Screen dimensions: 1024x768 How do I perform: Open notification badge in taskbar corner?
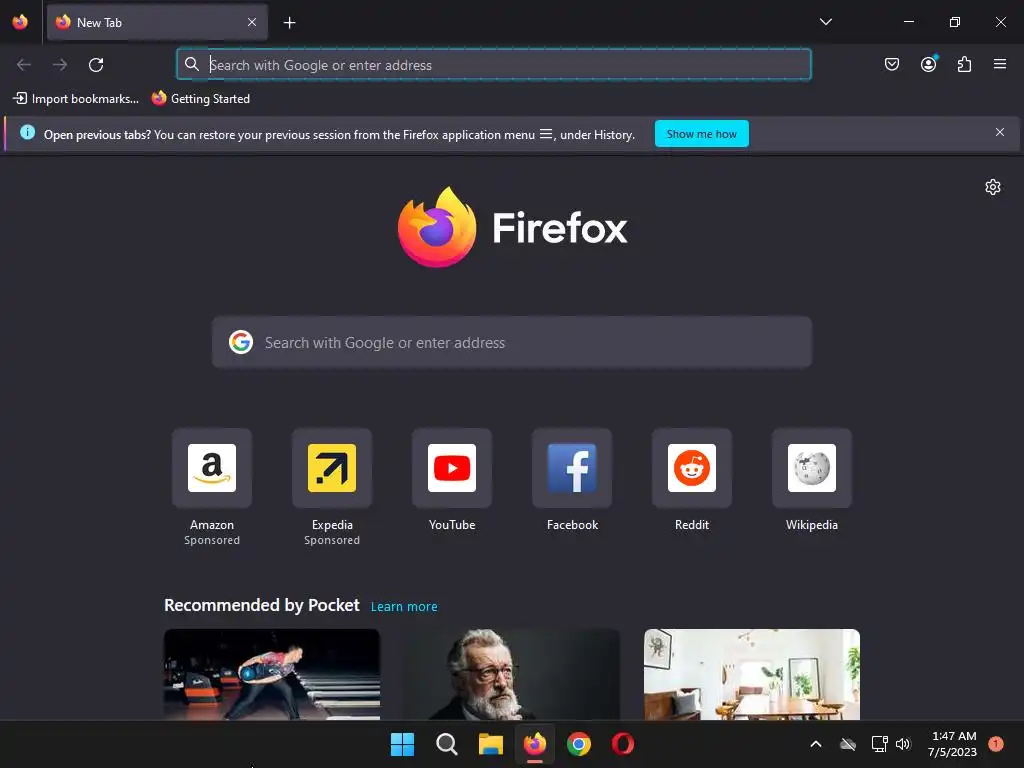[x=996, y=744]
